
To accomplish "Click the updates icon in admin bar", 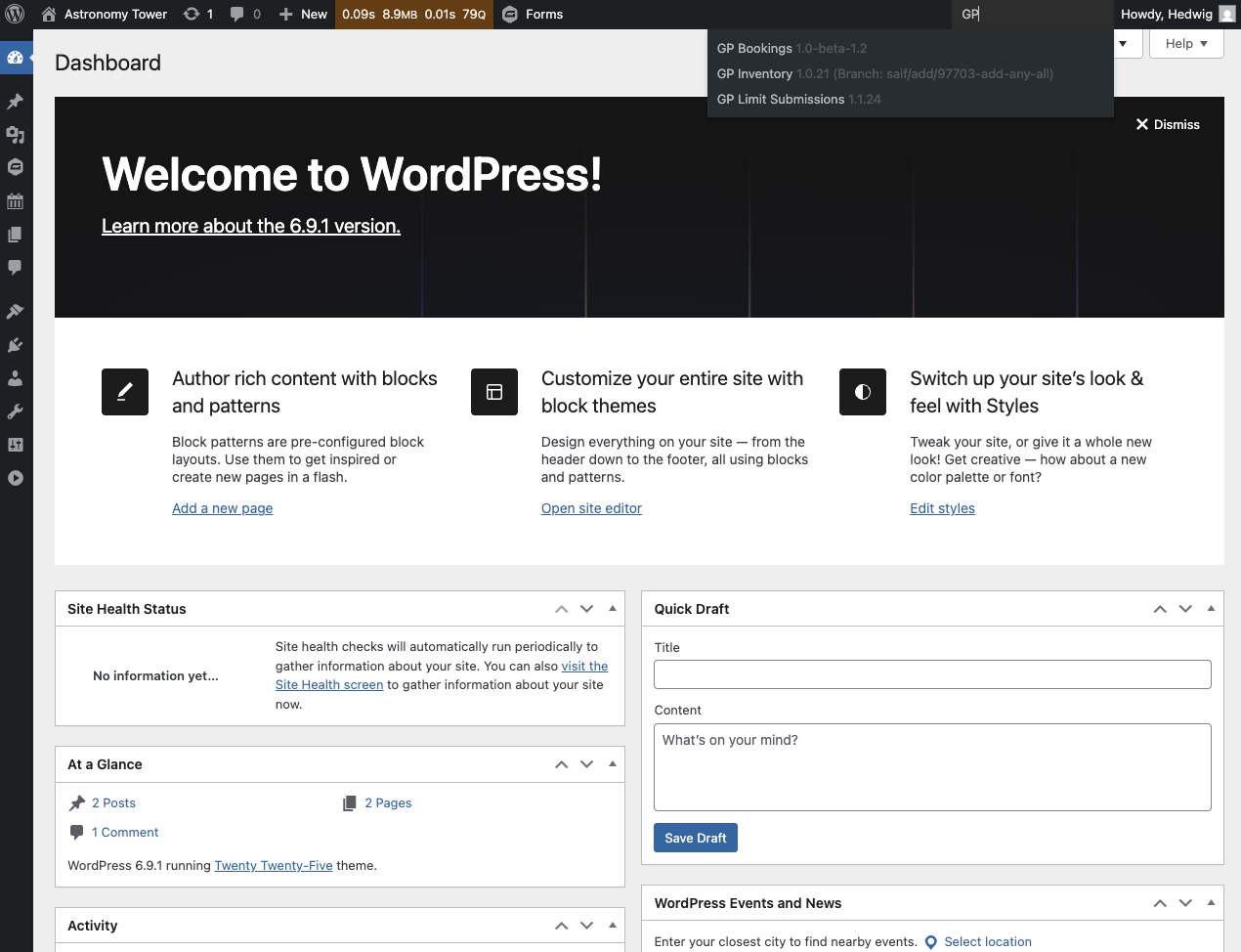I will 197,14.
